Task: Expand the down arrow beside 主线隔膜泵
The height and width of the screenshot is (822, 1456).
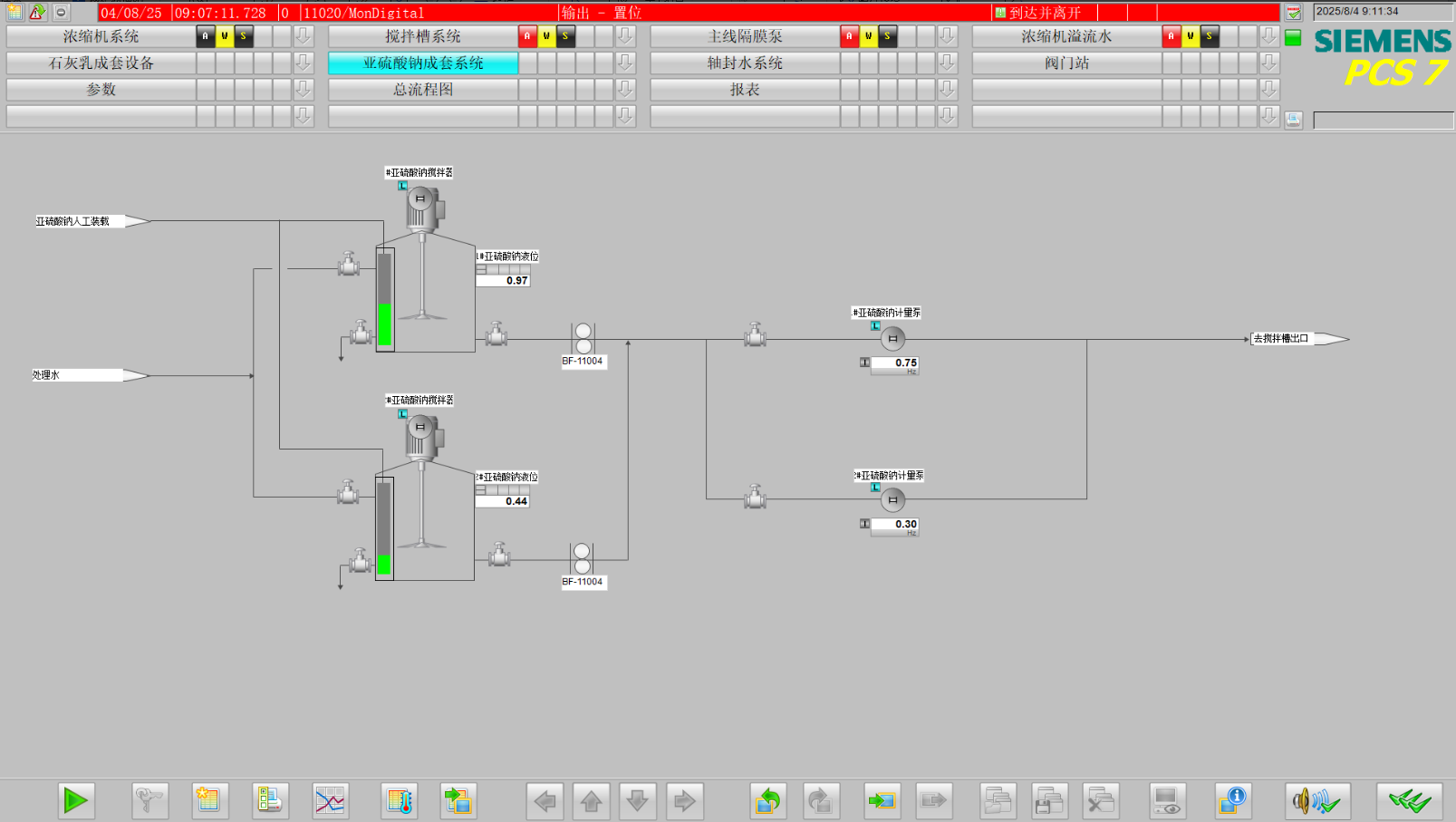Action: click(947, 36)
